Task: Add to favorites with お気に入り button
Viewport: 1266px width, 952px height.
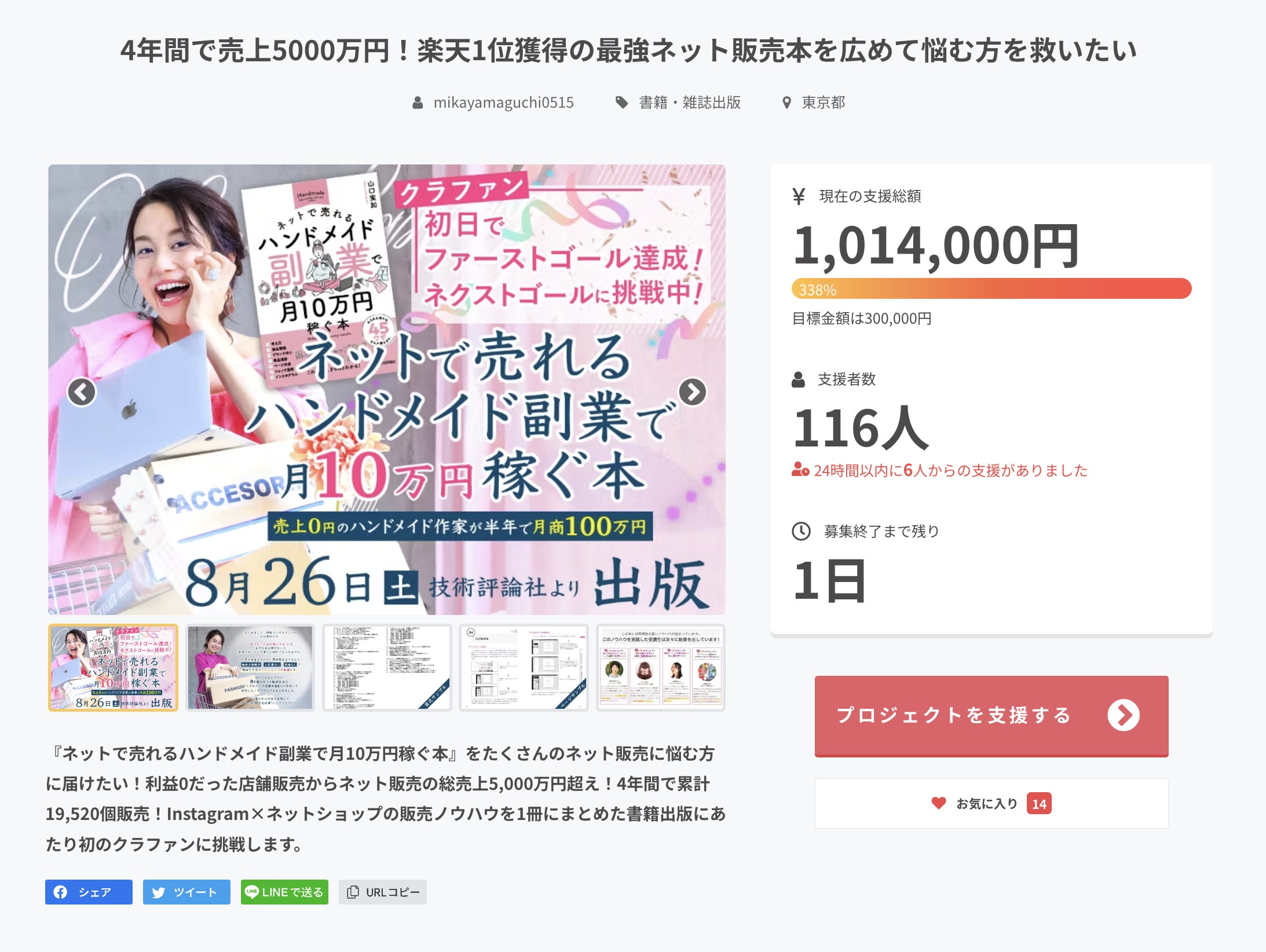Action: [x=991, y=803]
